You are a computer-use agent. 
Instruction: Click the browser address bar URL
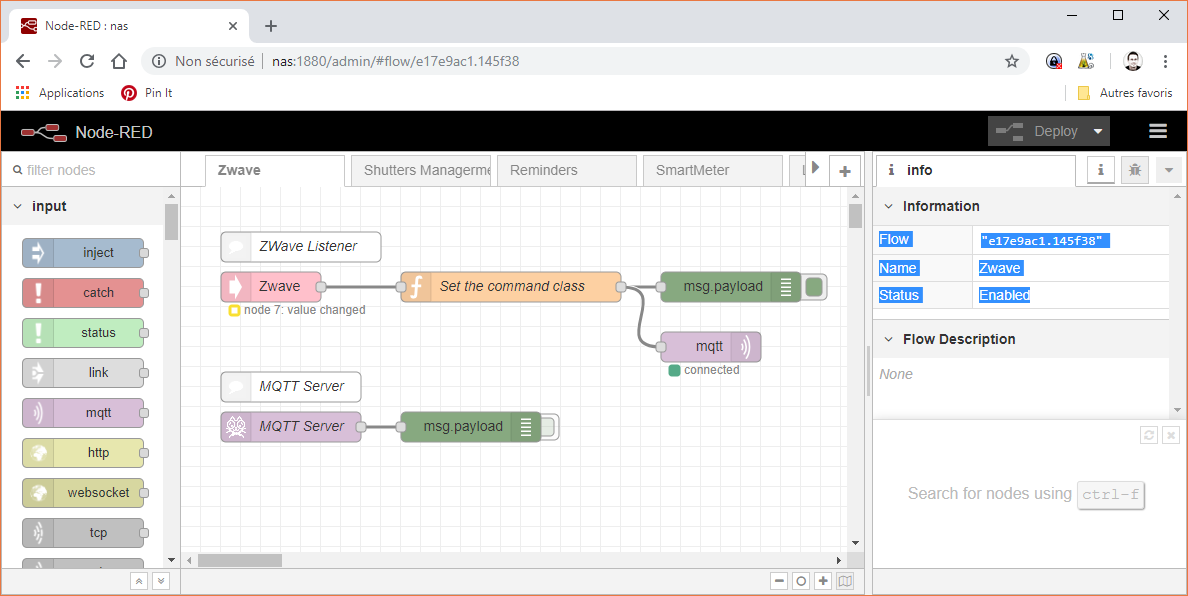(x=395, y=61)
